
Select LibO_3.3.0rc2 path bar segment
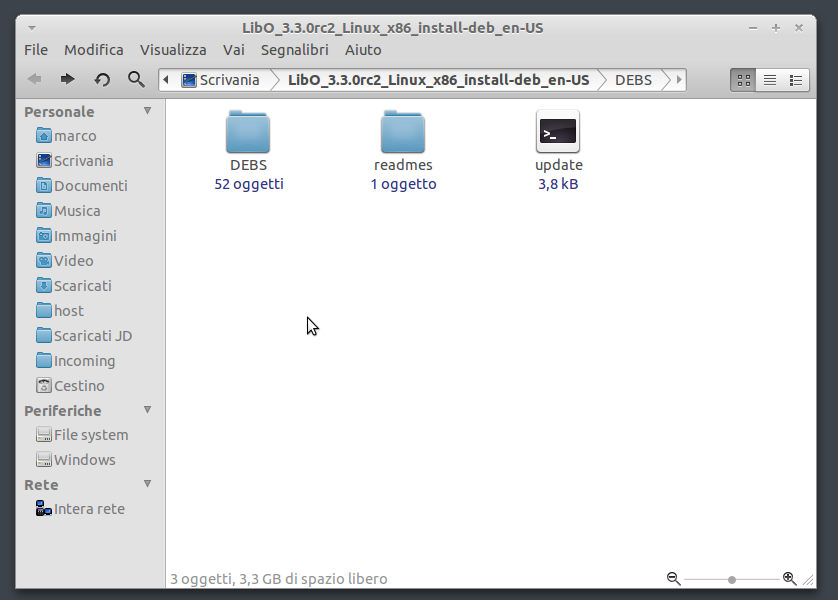click(438, 80)
